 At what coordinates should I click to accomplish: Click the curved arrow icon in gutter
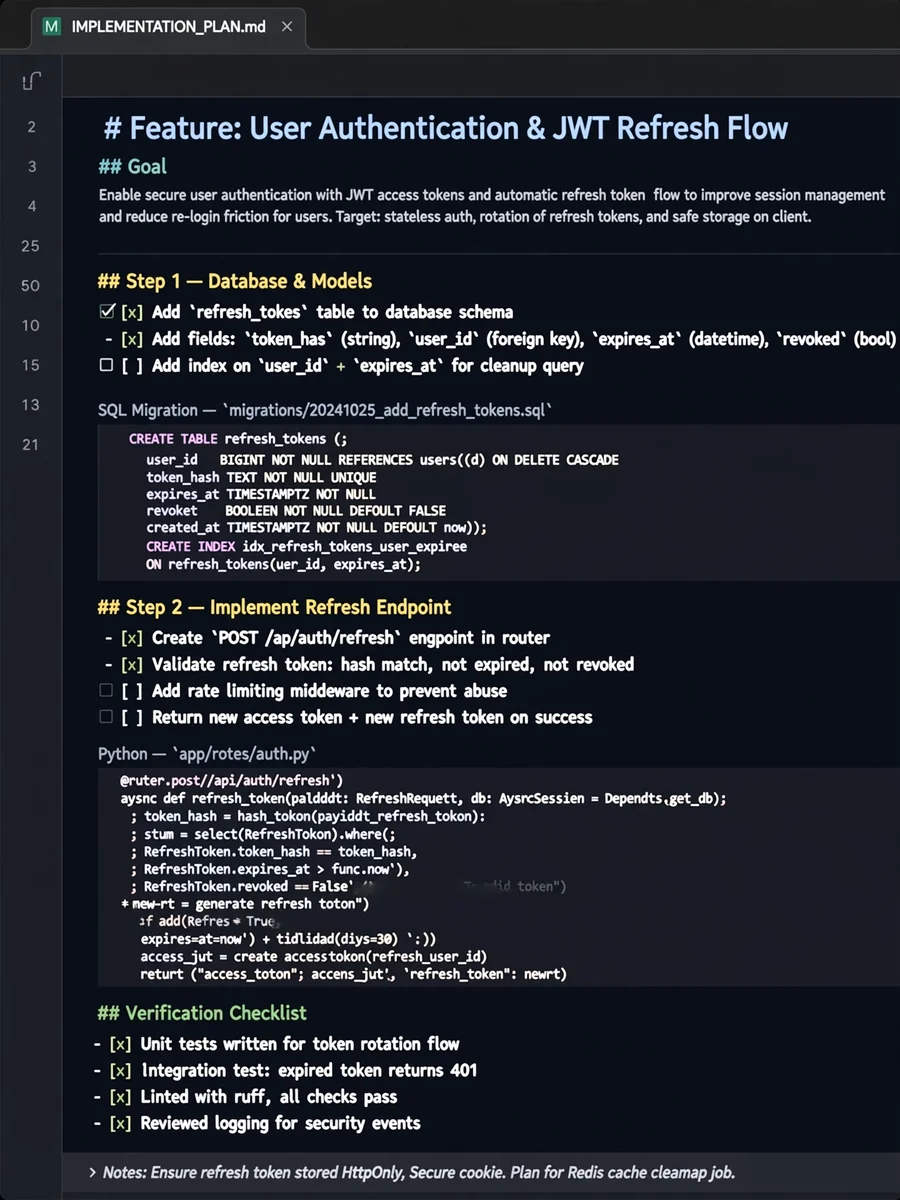click(31, 82)
